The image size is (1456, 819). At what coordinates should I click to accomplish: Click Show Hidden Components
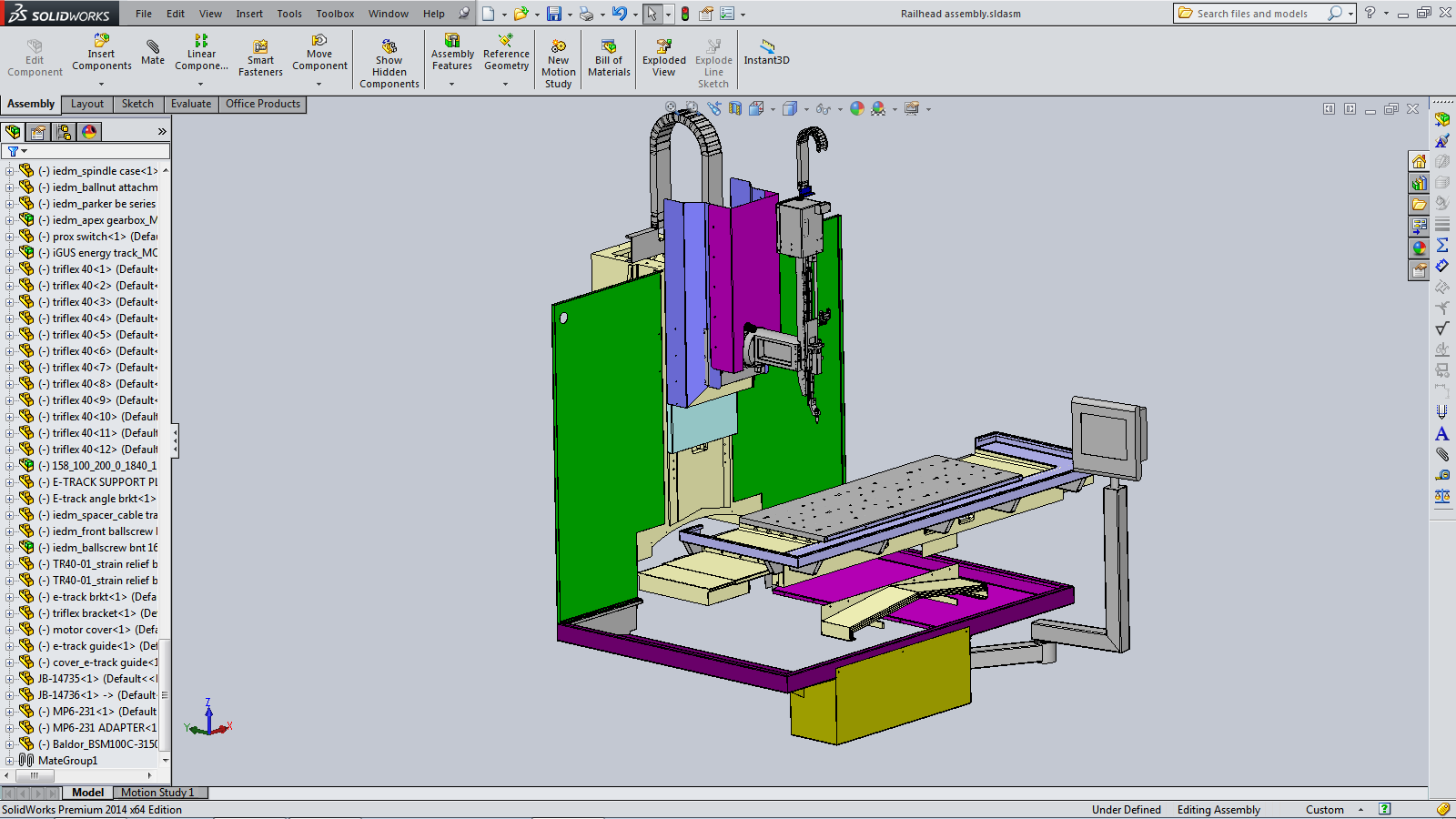(x=389, y=64)
